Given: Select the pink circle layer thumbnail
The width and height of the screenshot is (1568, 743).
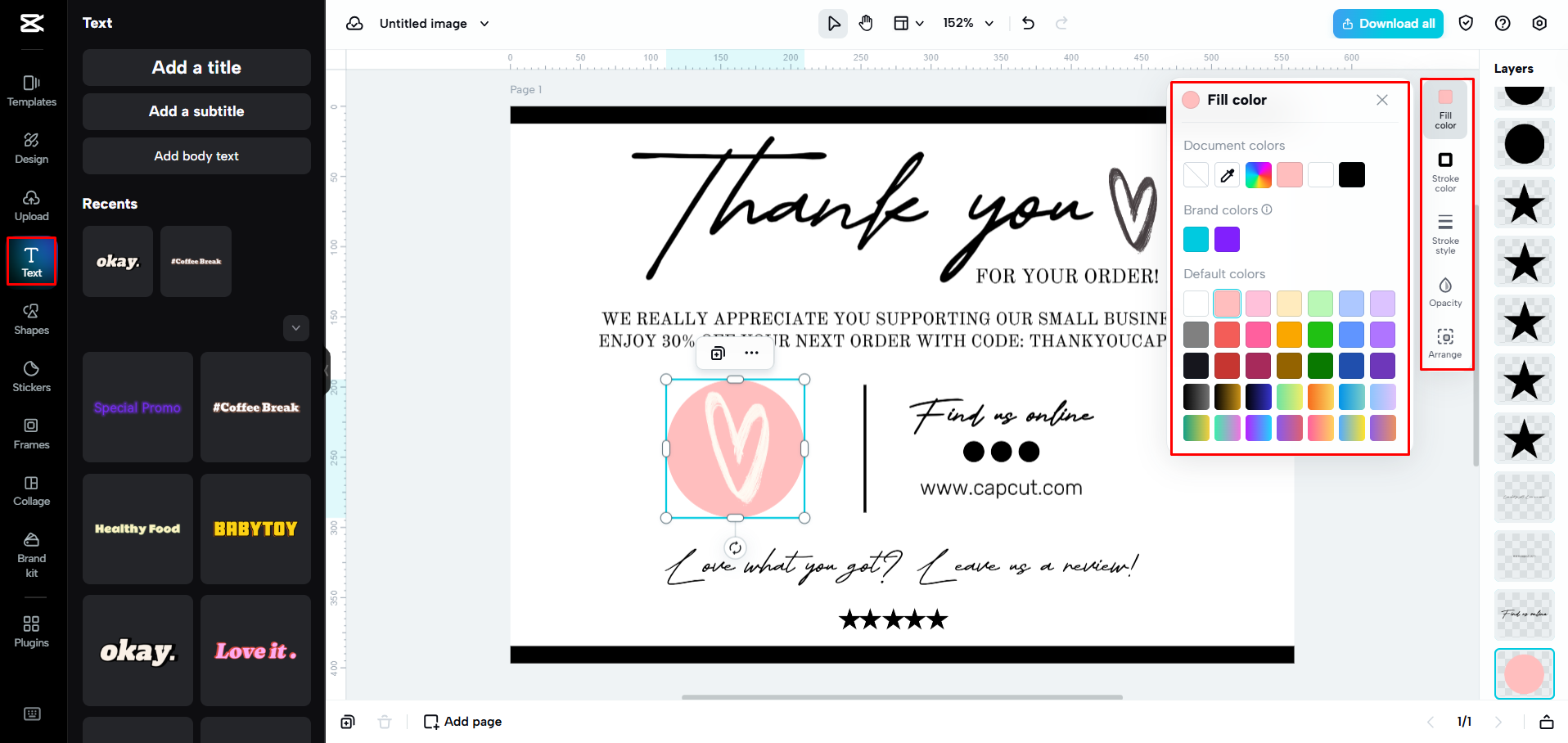Looking at the screenshot, I should (x=1524, y=673).
